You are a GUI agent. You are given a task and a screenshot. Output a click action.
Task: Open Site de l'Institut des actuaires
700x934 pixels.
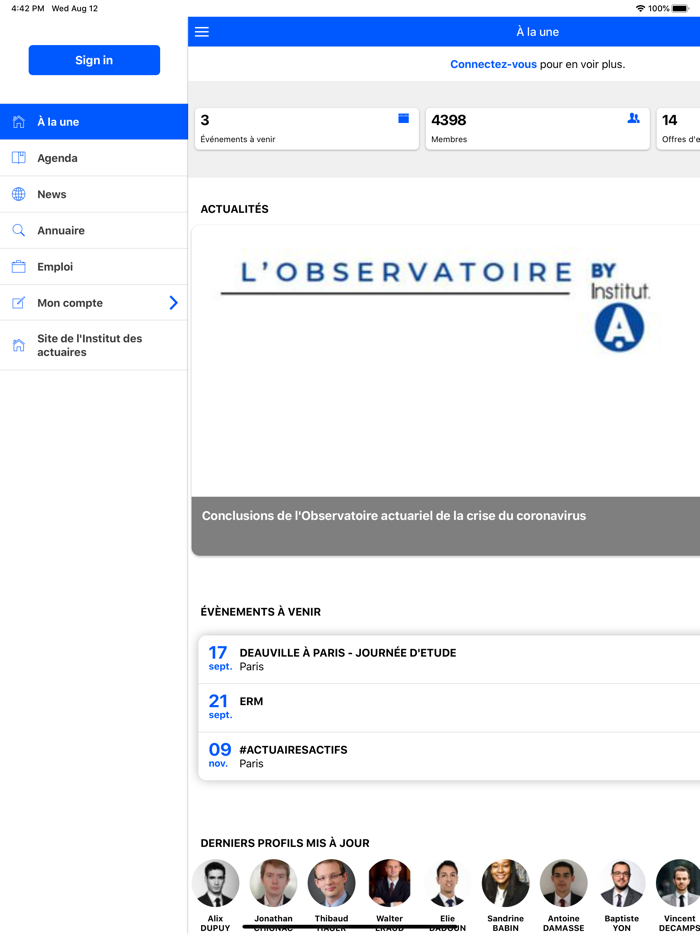click(x=94, y=345)
